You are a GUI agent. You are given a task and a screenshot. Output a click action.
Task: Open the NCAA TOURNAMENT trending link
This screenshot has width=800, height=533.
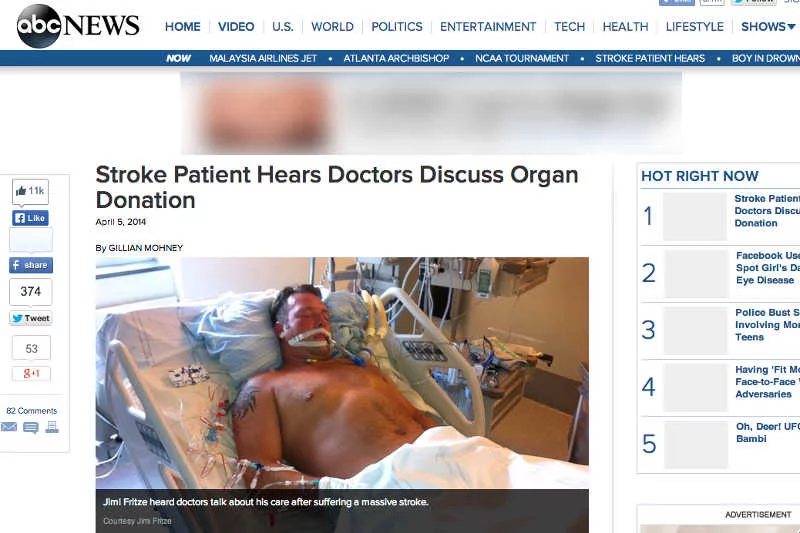[x=521, y=59]
